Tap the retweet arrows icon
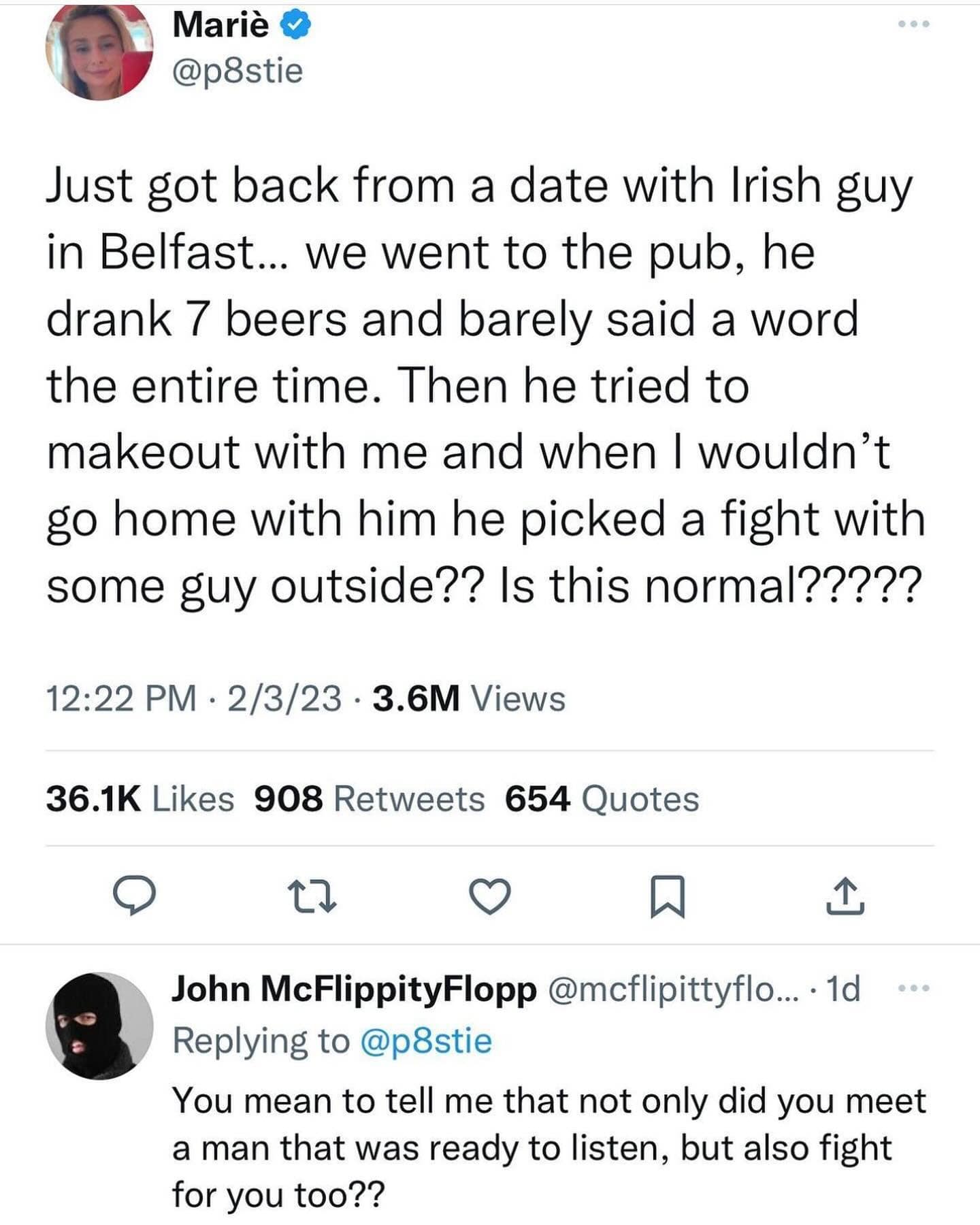Screen dimensions: 980x1225 312,896
